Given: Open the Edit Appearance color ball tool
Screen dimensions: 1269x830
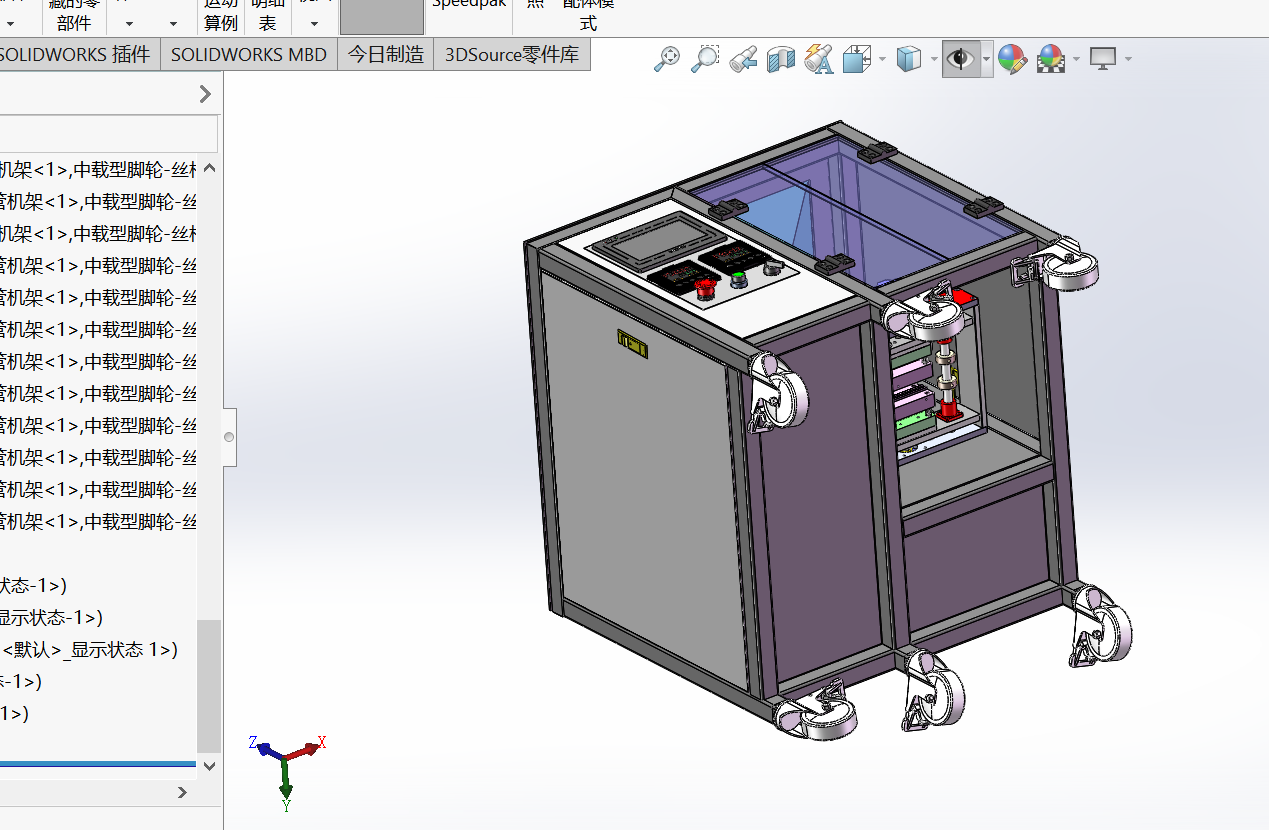Looking at the screenshot, I should [x=1012, y=59].
